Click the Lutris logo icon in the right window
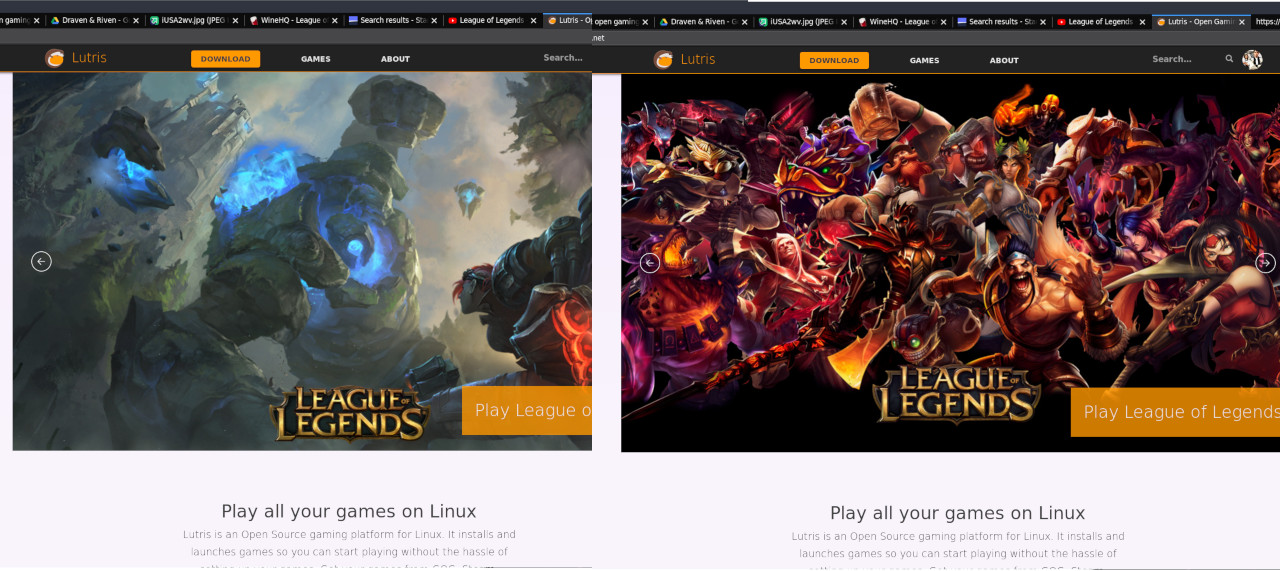 click(663, 60)
